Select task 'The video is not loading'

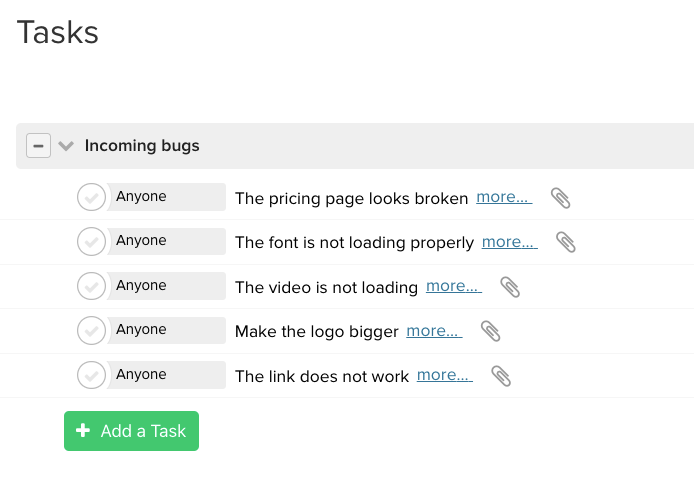pyautogui.click(x=326, y=287)
